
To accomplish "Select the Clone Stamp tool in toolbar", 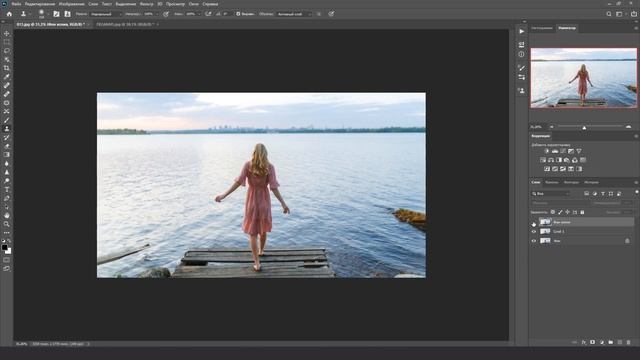I will coord(7,129).
